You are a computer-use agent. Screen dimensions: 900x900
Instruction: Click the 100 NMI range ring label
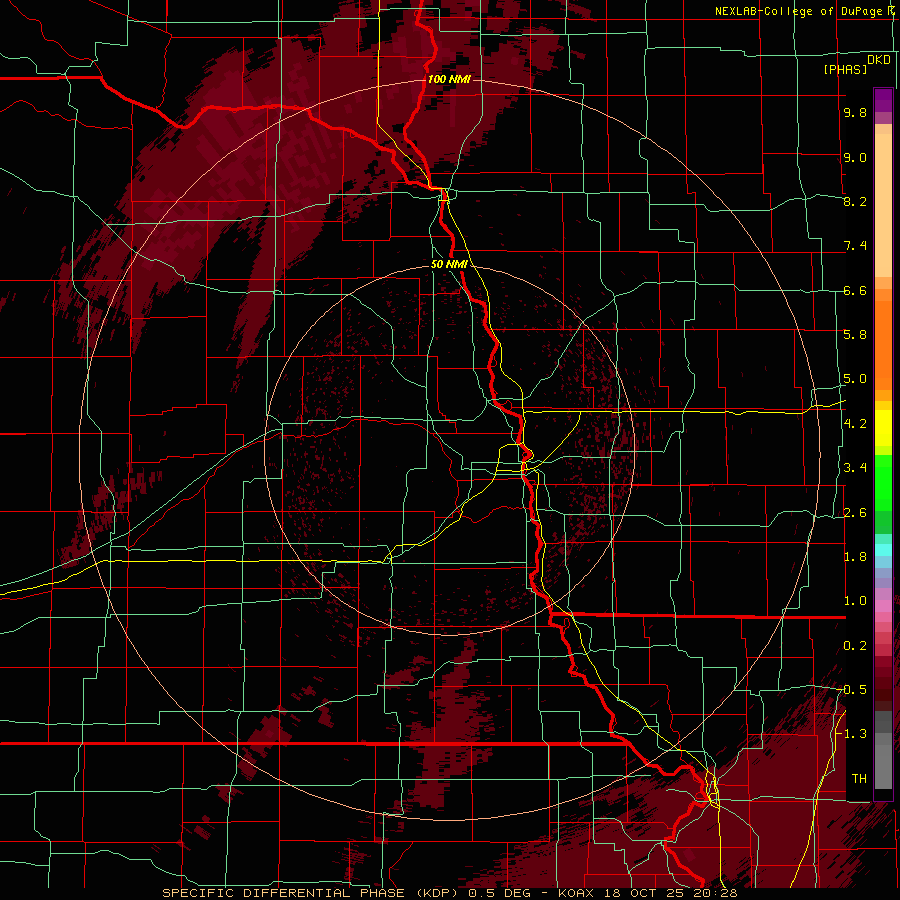[x=449, y=79]
